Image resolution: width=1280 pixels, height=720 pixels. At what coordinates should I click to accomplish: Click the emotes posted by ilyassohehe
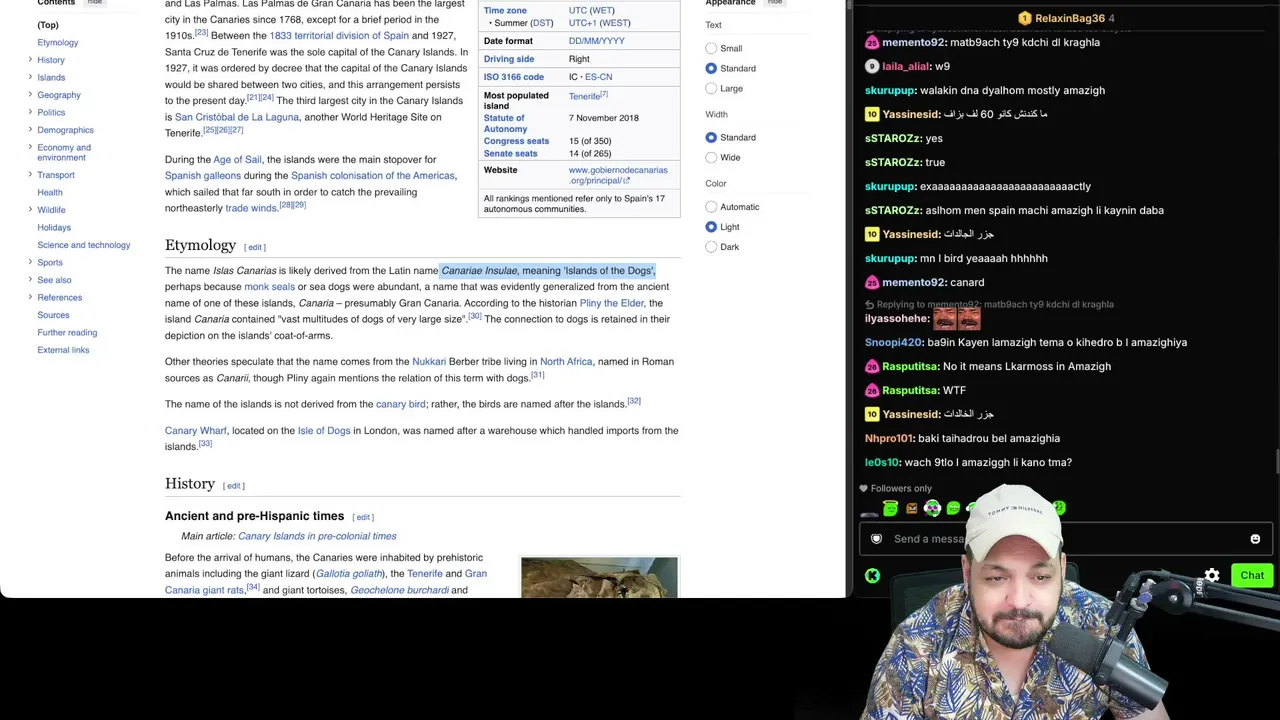click(956, 319)
